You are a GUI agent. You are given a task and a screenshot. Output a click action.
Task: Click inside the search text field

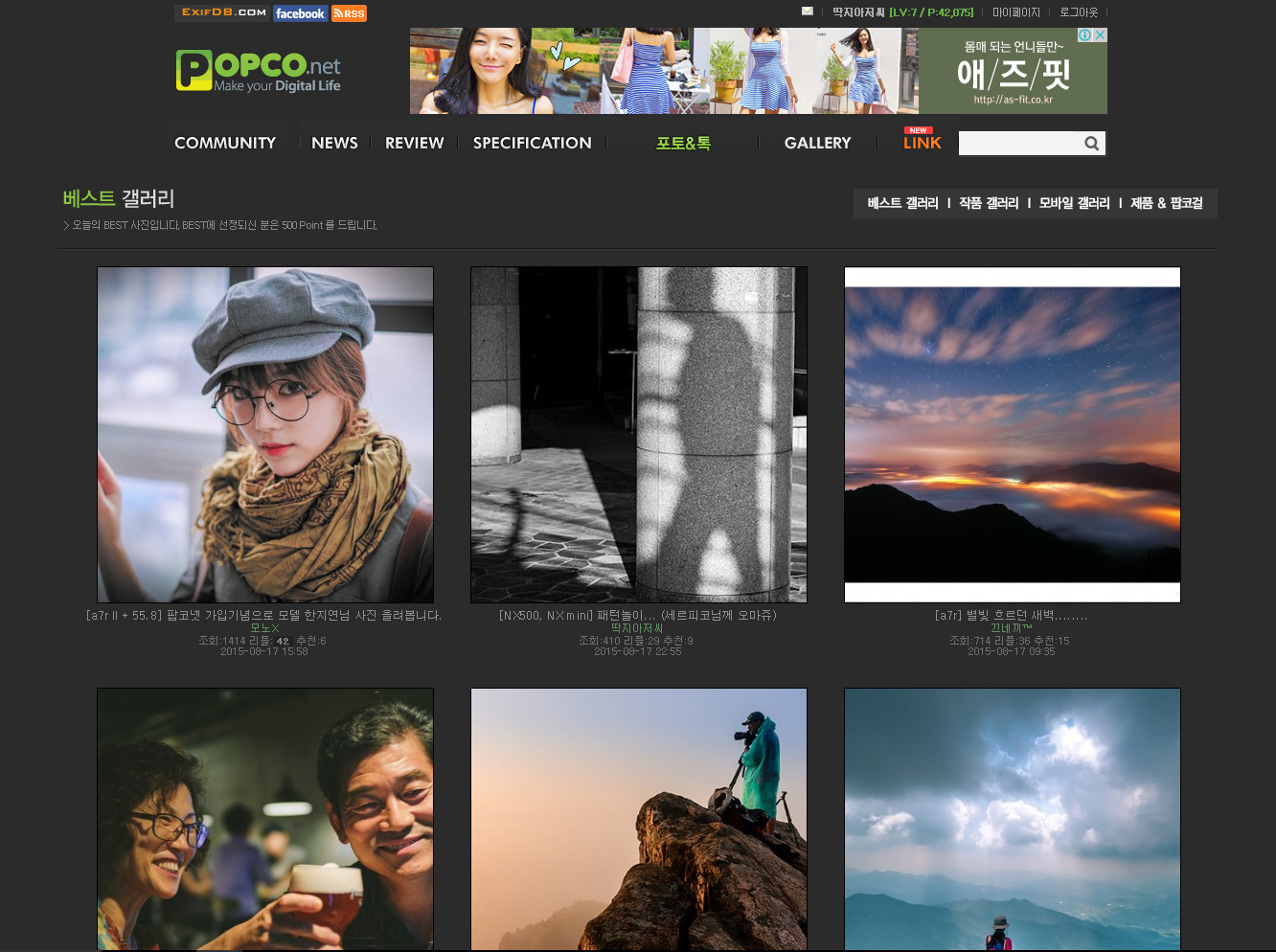(x=1019, y=144)
